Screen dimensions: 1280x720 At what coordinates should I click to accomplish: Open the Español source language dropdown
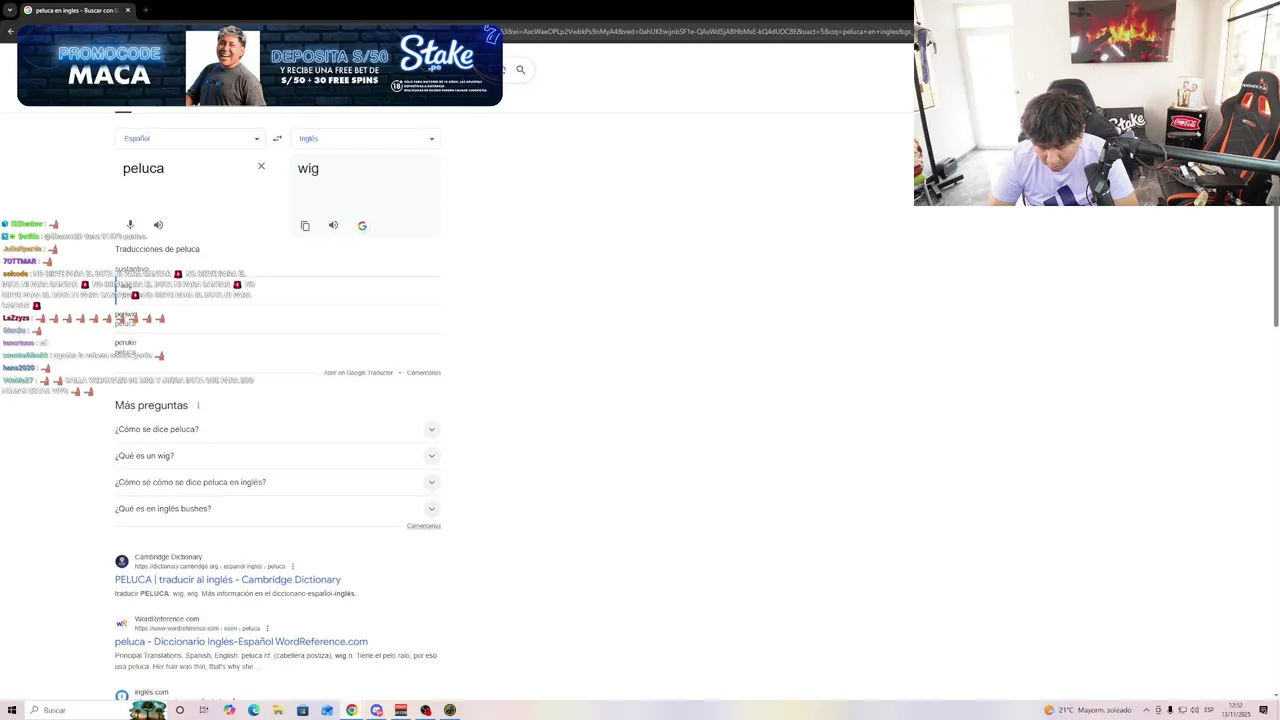click(x=189, y=138)
